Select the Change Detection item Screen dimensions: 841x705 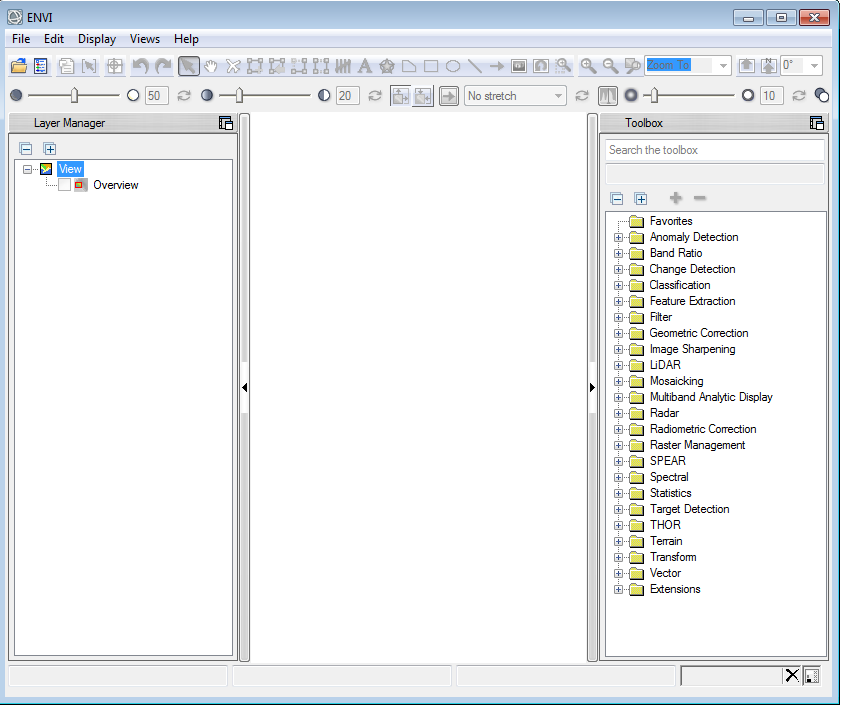click(692, 269)
